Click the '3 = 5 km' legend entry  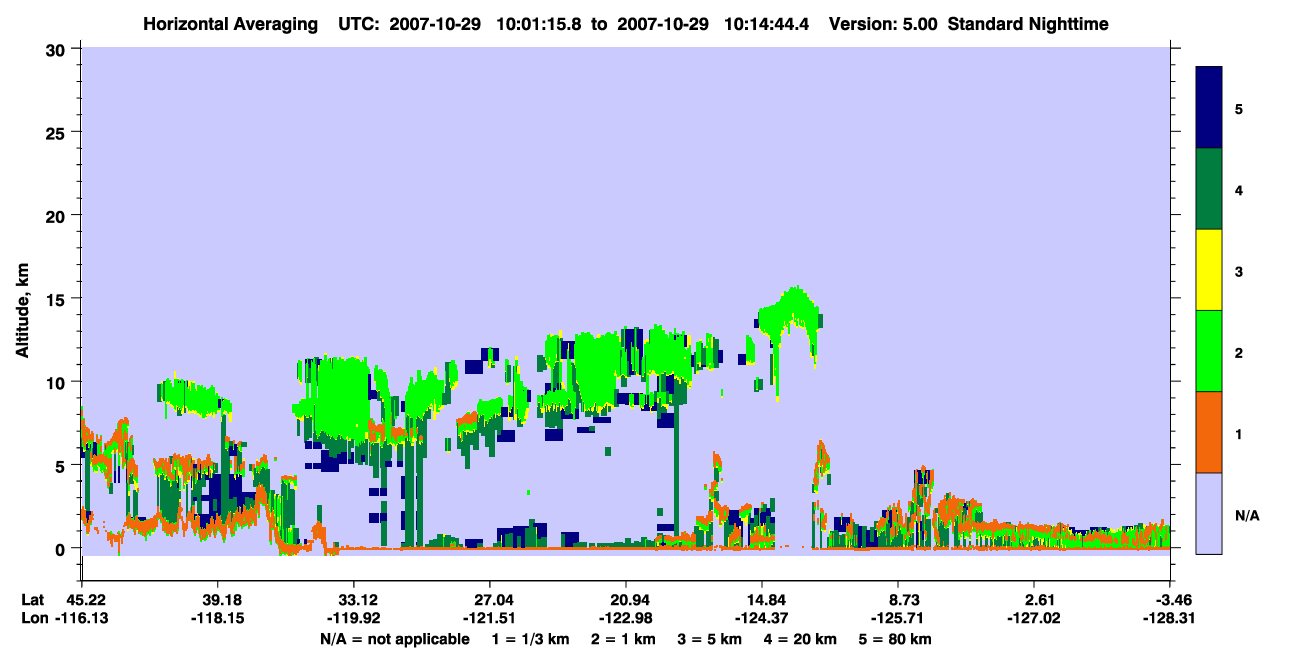(x=710, y=639)
